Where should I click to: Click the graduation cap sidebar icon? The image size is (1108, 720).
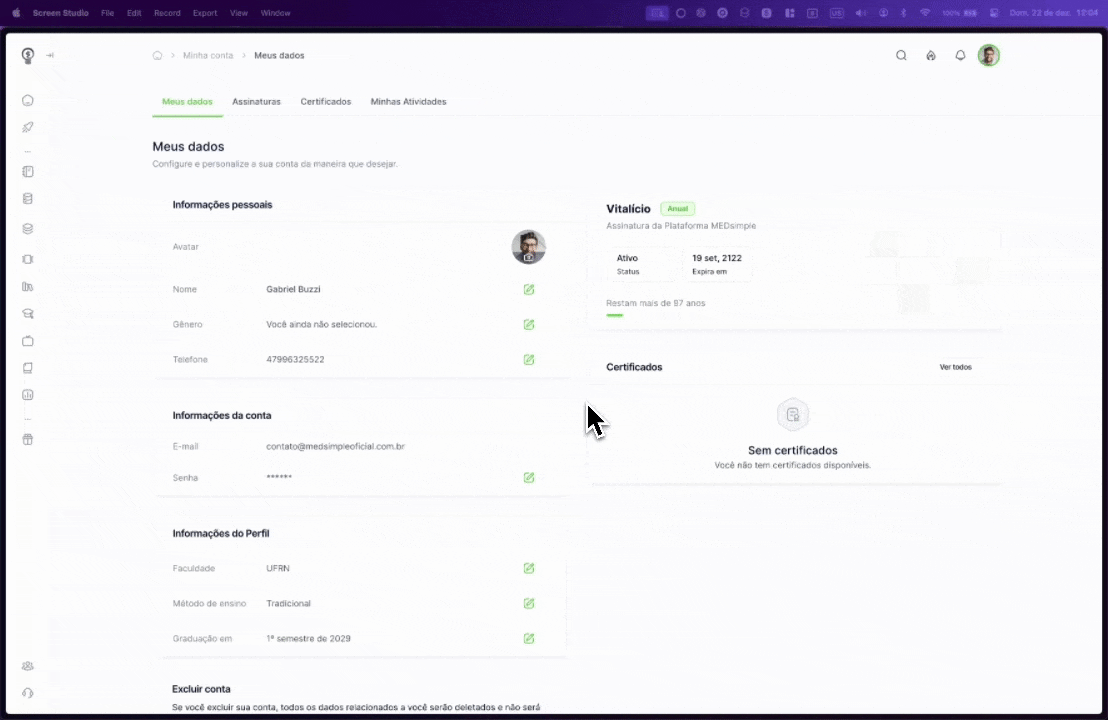pyautogui.click(x=28, y=314)
